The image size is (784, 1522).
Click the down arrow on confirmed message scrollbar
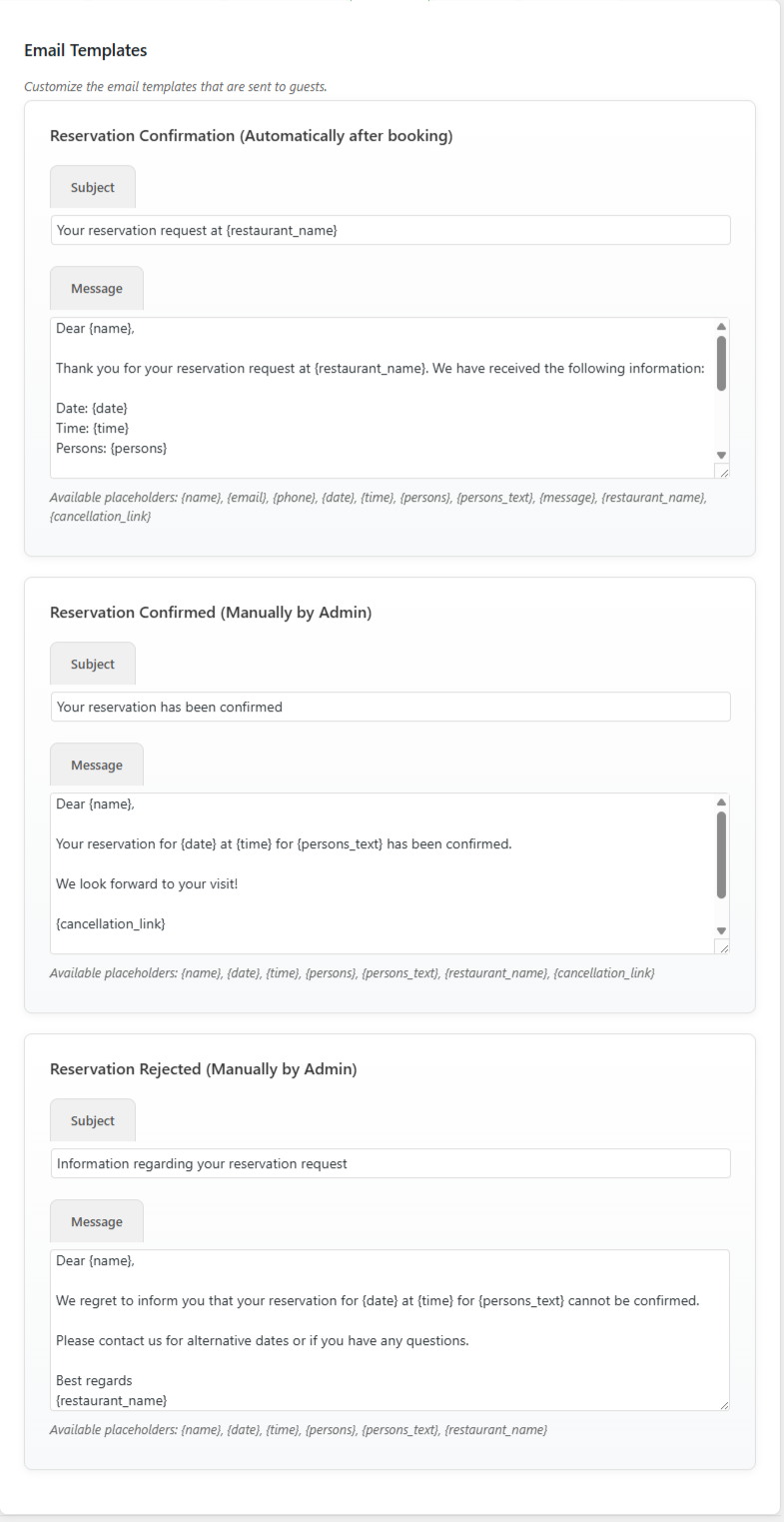pos(721,930)
